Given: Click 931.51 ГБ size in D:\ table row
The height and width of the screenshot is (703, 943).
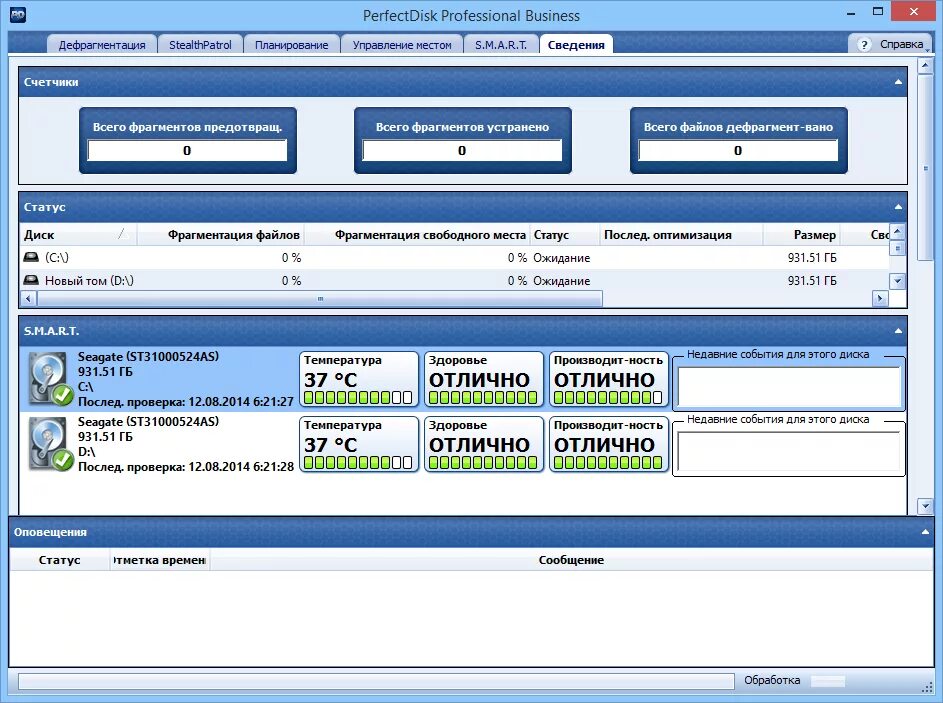Looking at the screenshot, I should coord(812,281).
